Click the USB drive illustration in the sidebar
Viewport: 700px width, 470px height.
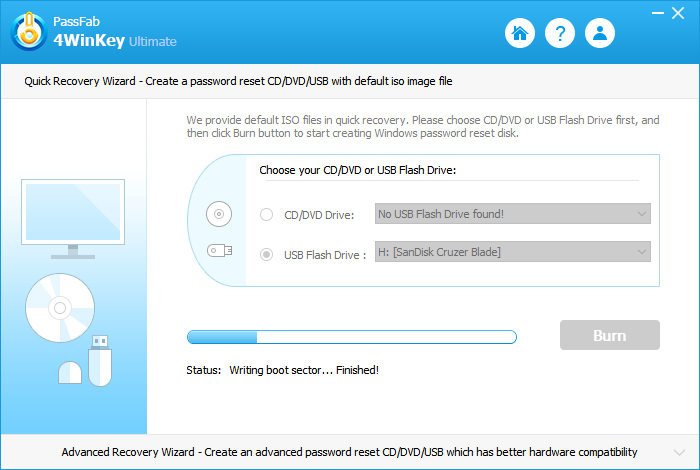click(x=100, y=361)
